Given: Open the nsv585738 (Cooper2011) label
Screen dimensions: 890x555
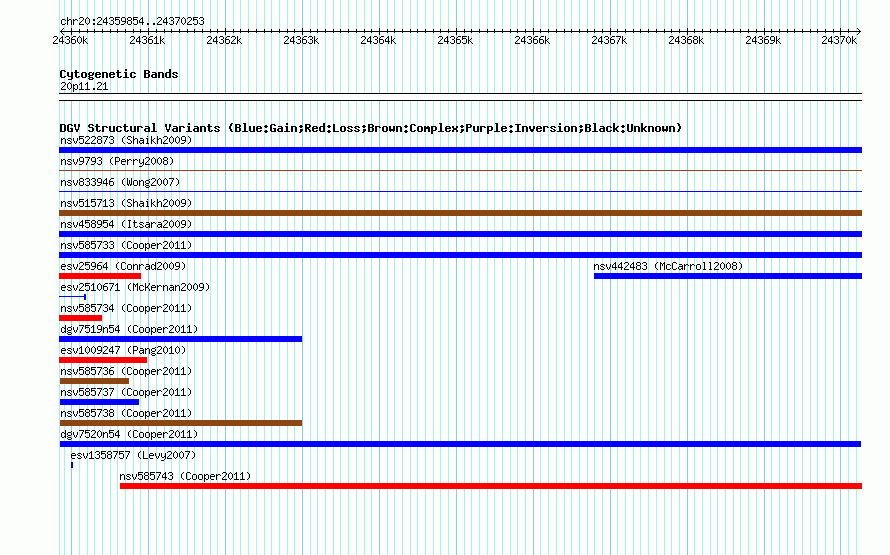Looking at the screenshot, I should click(x=126, y=413).
